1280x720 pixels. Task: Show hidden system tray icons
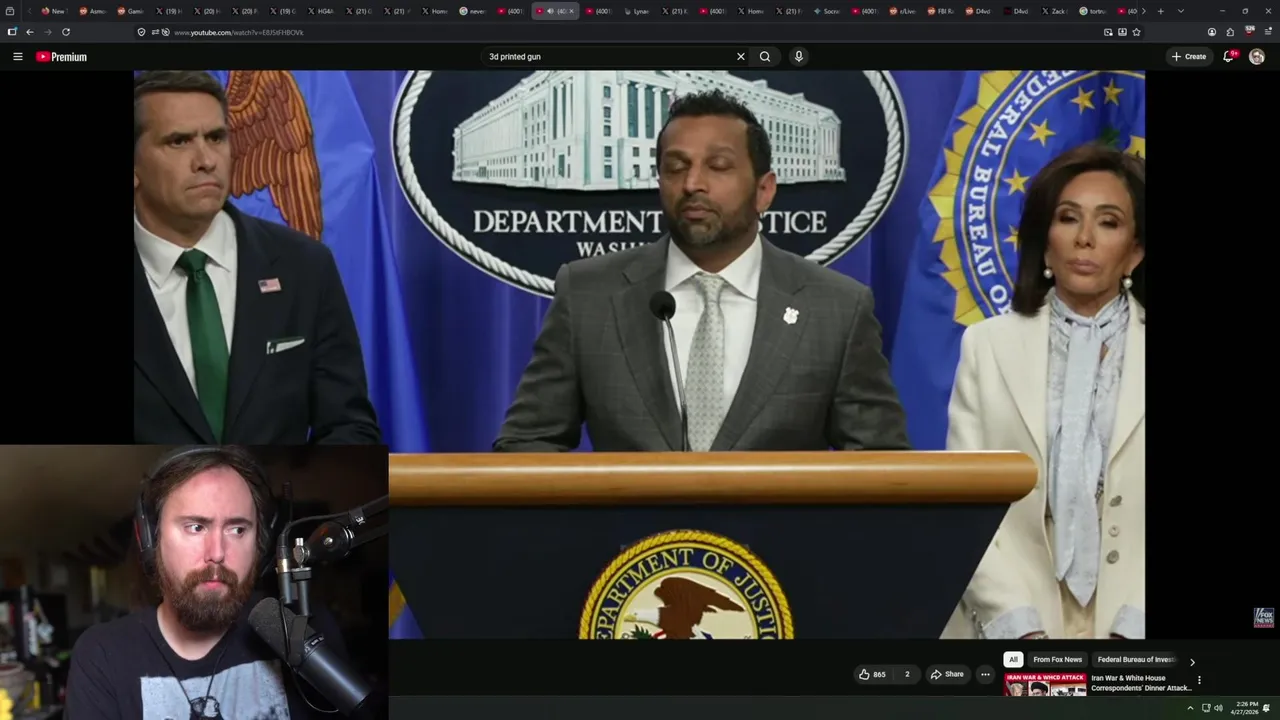coord(1190,708)
